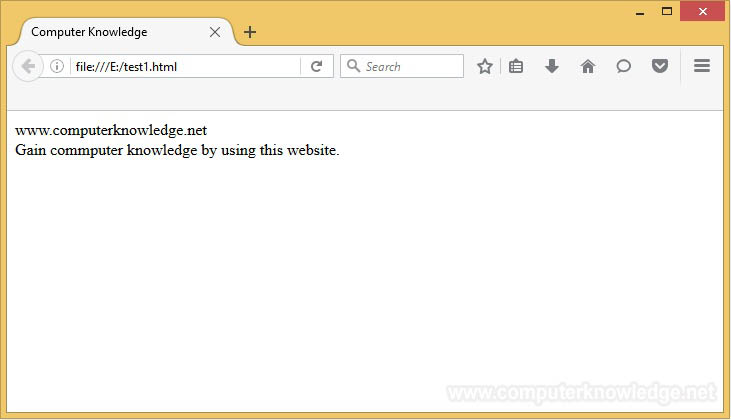The image size is (731, 420).
Task: Show bookmarks list icon
Action: click(x=516, y=66)
